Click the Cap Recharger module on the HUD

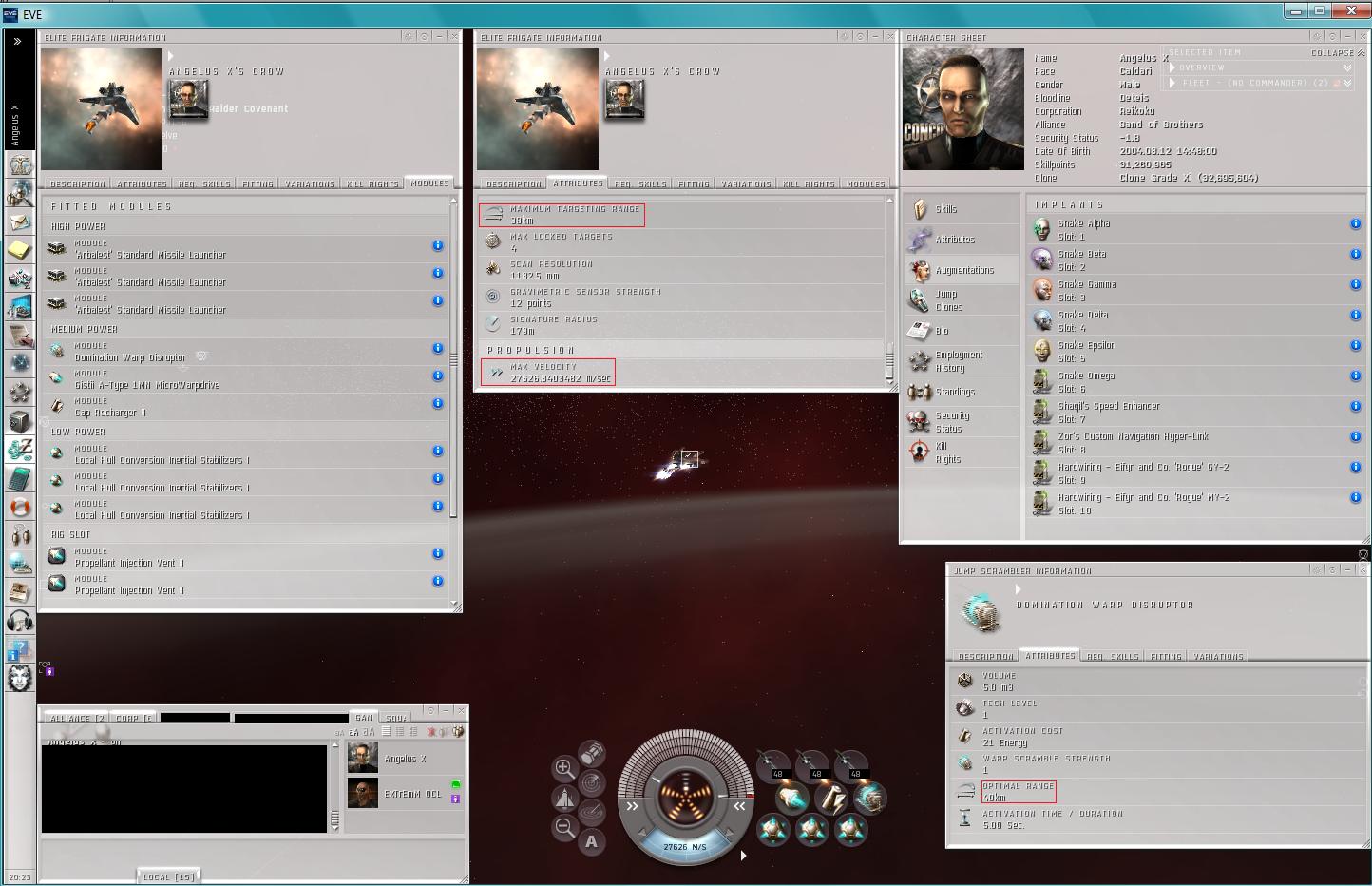click(x=829, y=798)
